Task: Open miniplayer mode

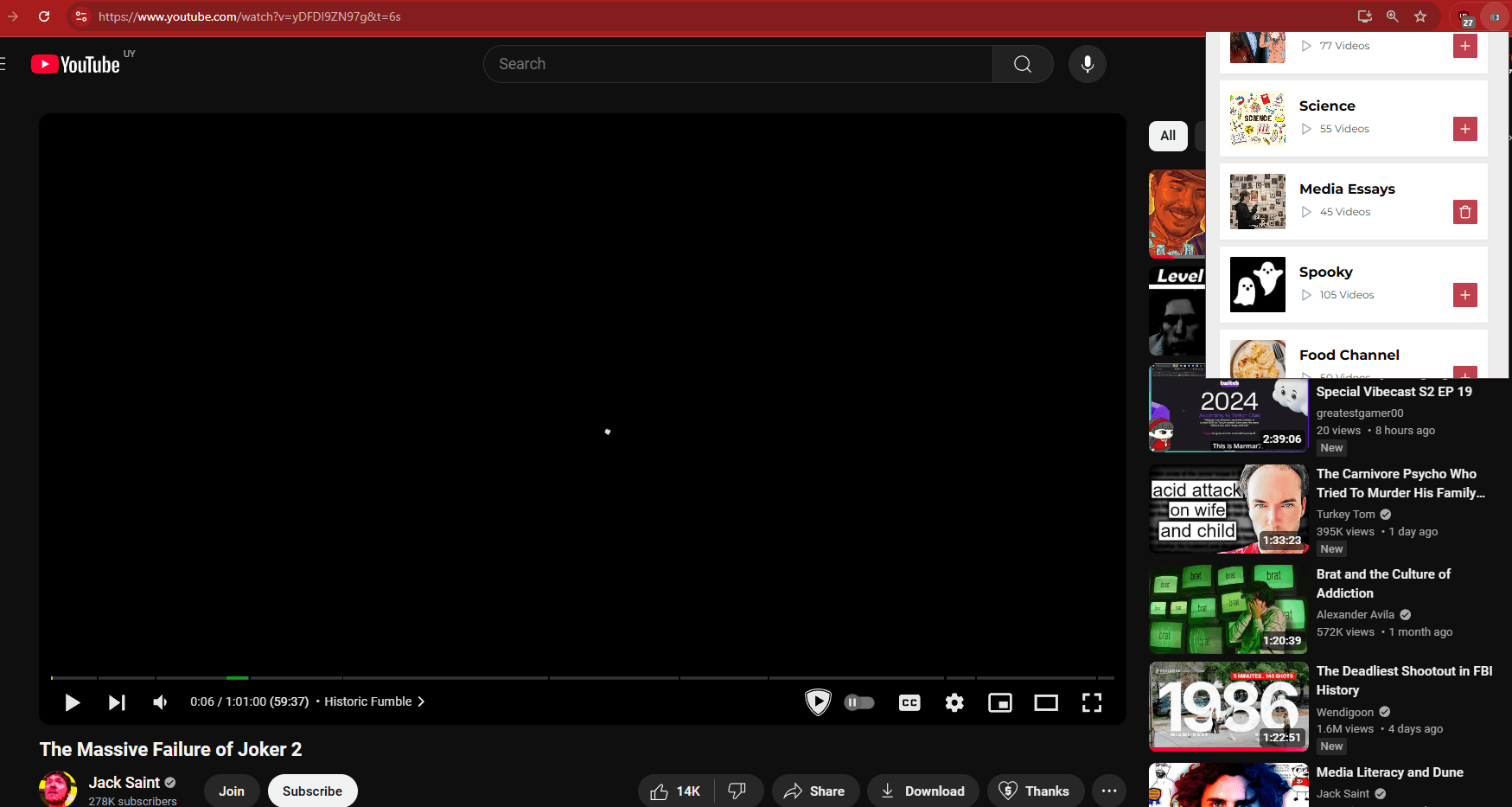Action: (1000, 702)
